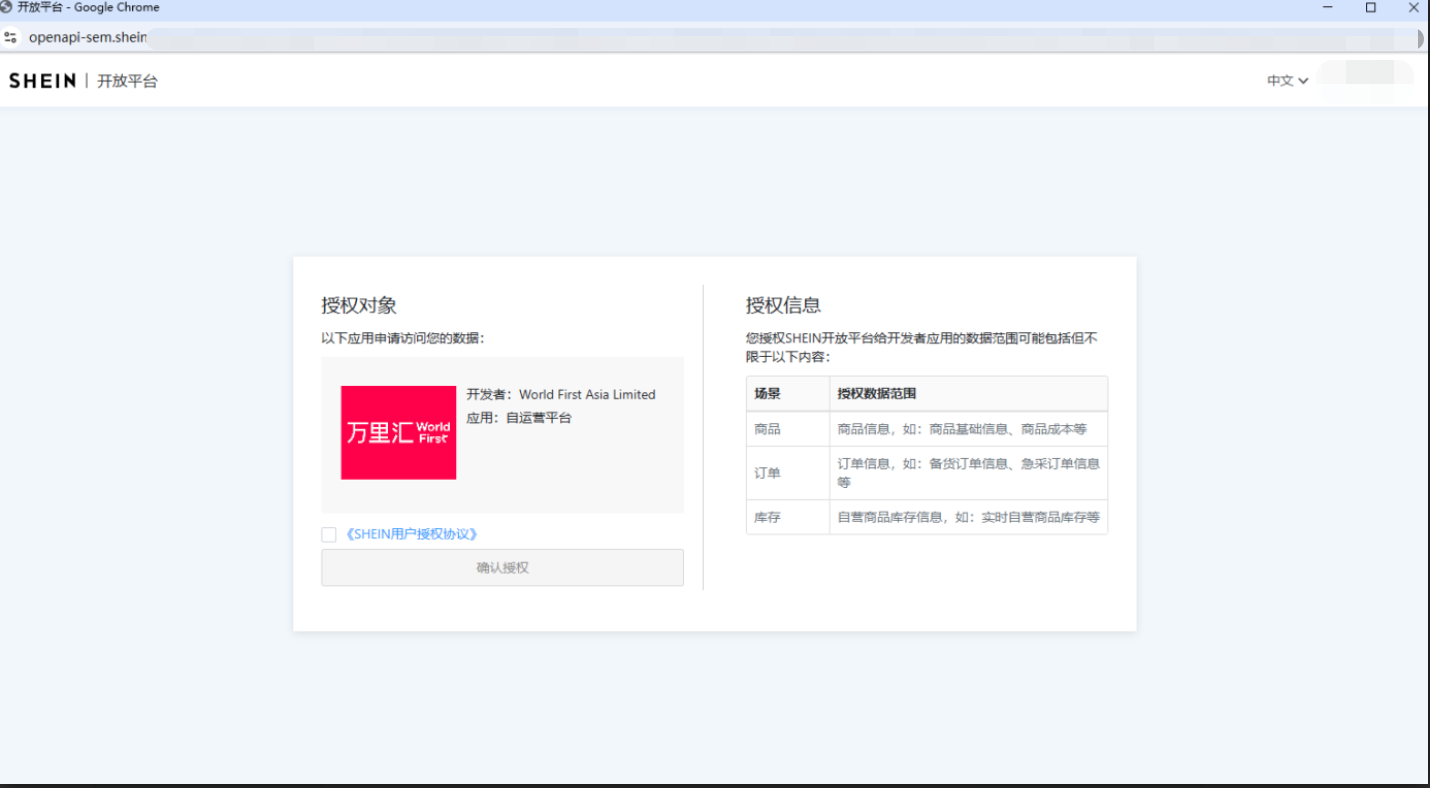The image size is (1430, 788).
Task: Click the chevron arrow beside 中文
Action: (x=1303, y=81)
